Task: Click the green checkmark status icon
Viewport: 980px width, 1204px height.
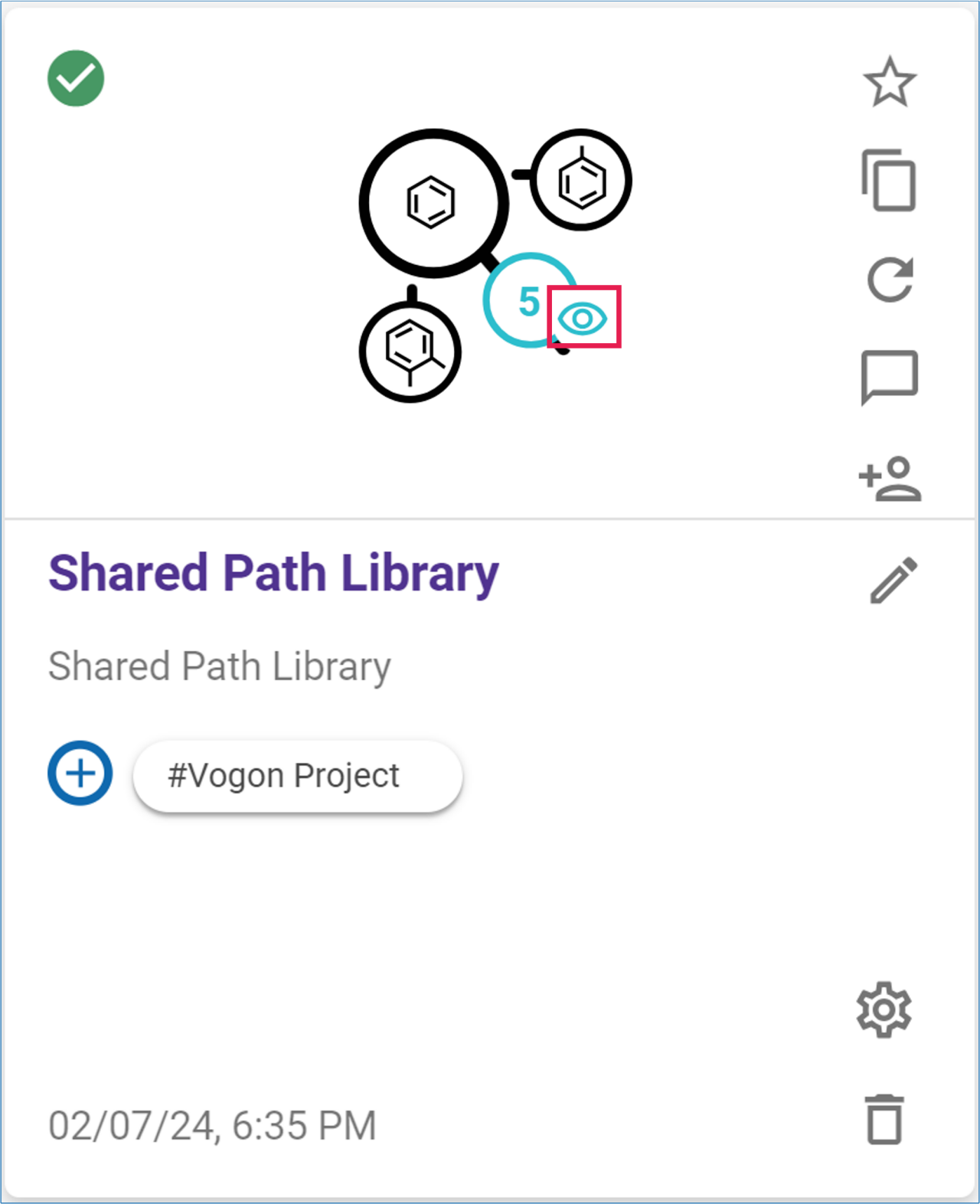Action: click(76, 78)
